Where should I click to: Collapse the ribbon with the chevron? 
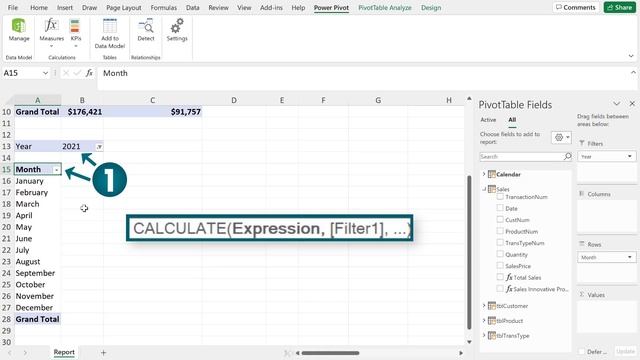coord(631,56)
